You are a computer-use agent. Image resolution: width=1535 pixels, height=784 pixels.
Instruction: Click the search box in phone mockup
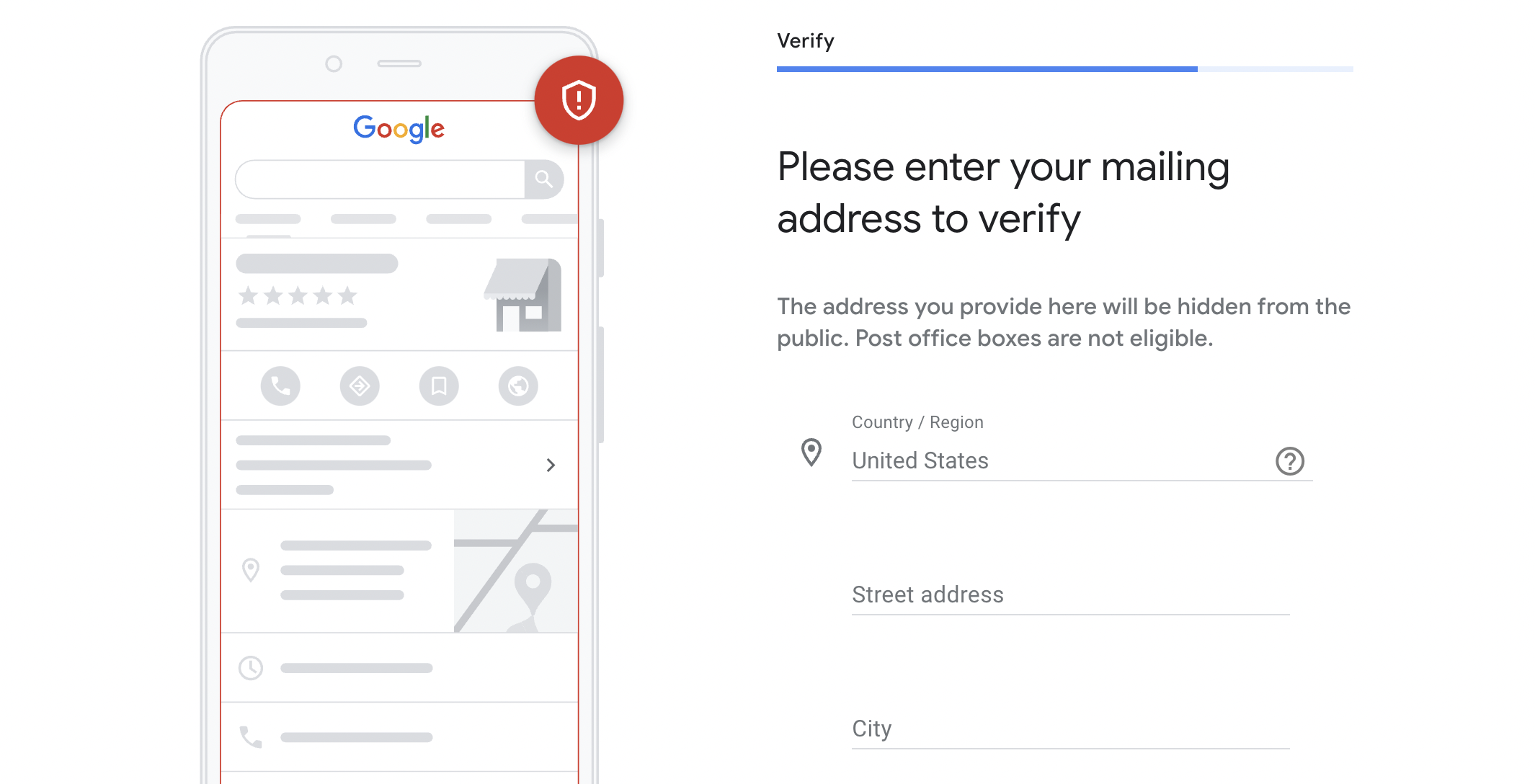380,179
